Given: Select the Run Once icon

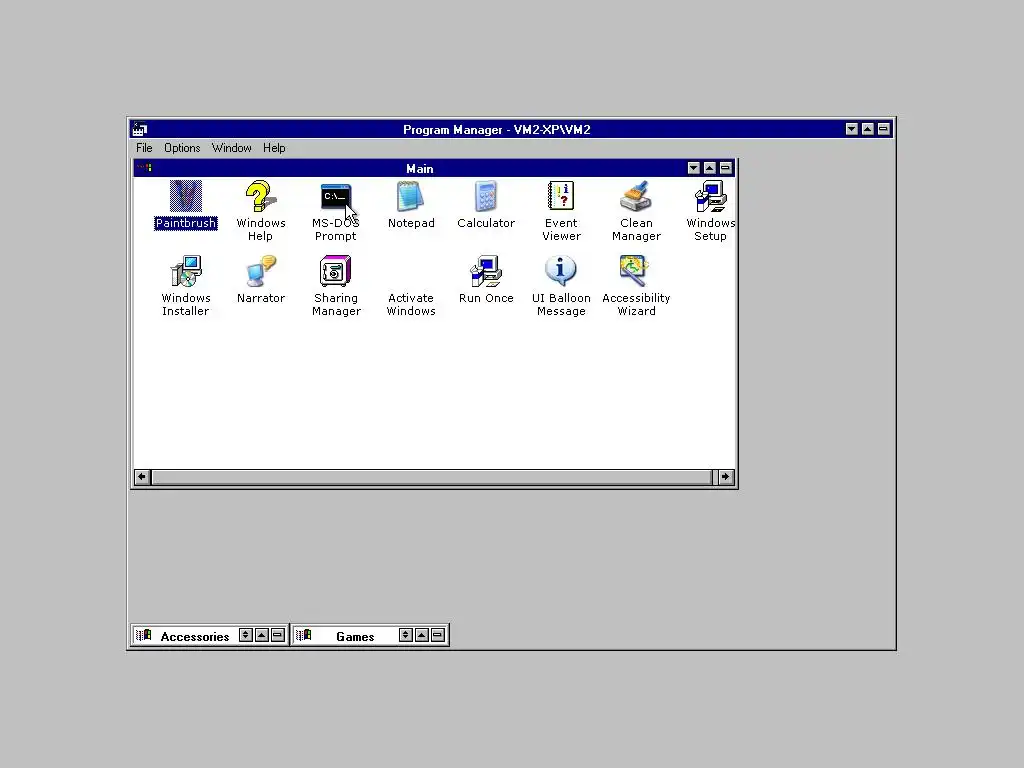Looking at the screenshot, I should click(x=486, y=271).
